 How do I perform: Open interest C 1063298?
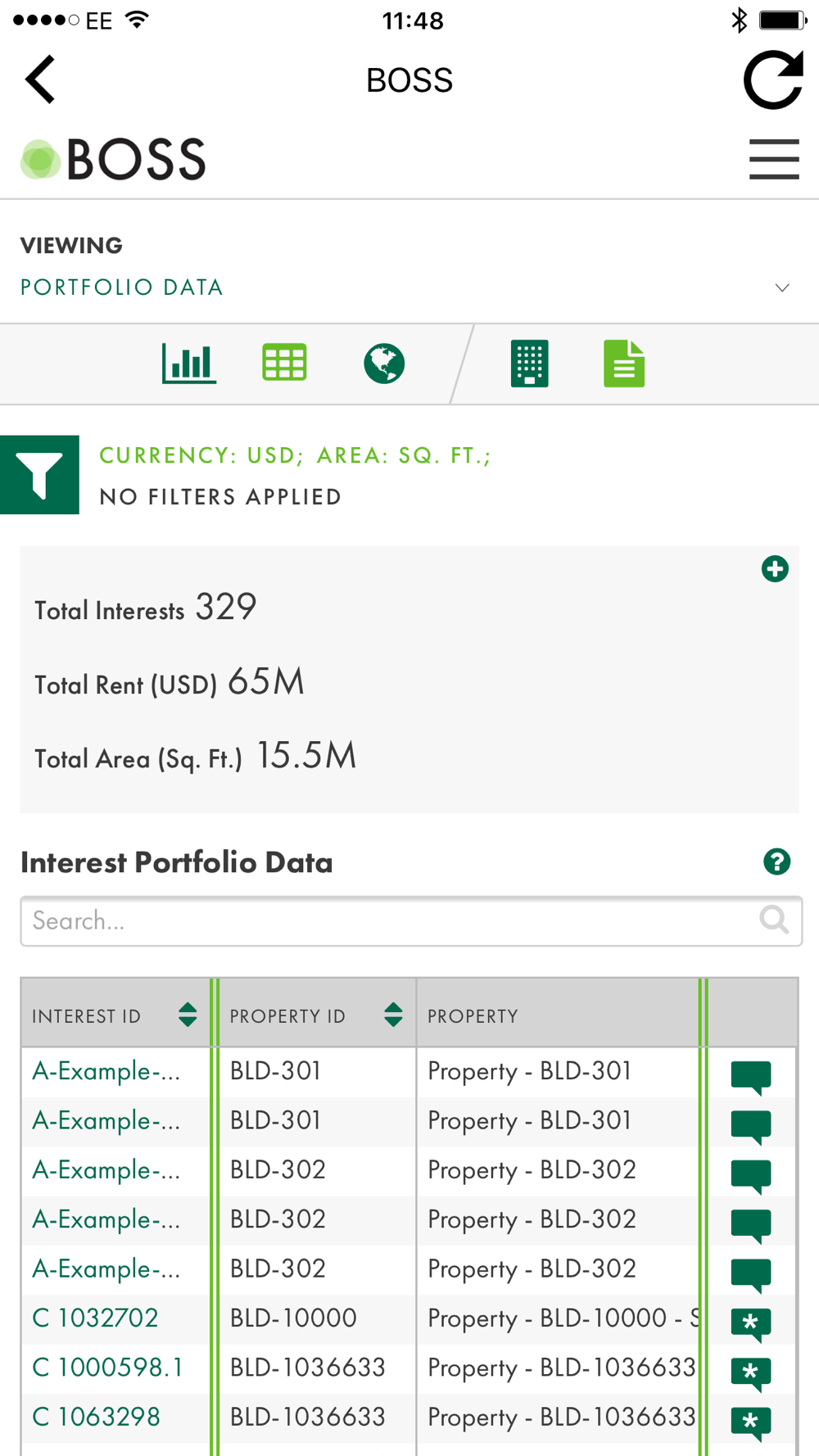click(x=97, y=1418)
